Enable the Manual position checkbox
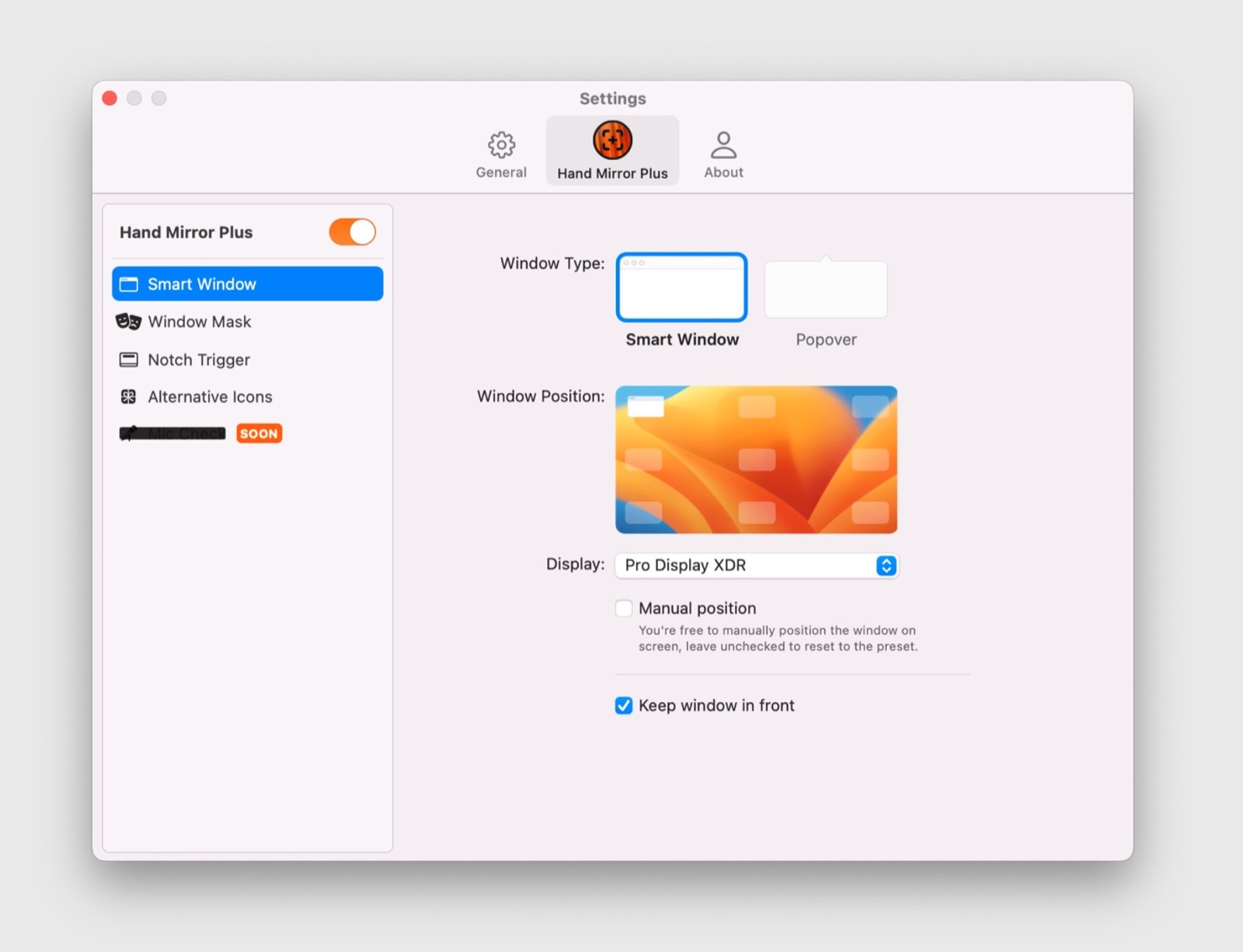Viewport: 1243px width, 952px height. pos(624,608)
